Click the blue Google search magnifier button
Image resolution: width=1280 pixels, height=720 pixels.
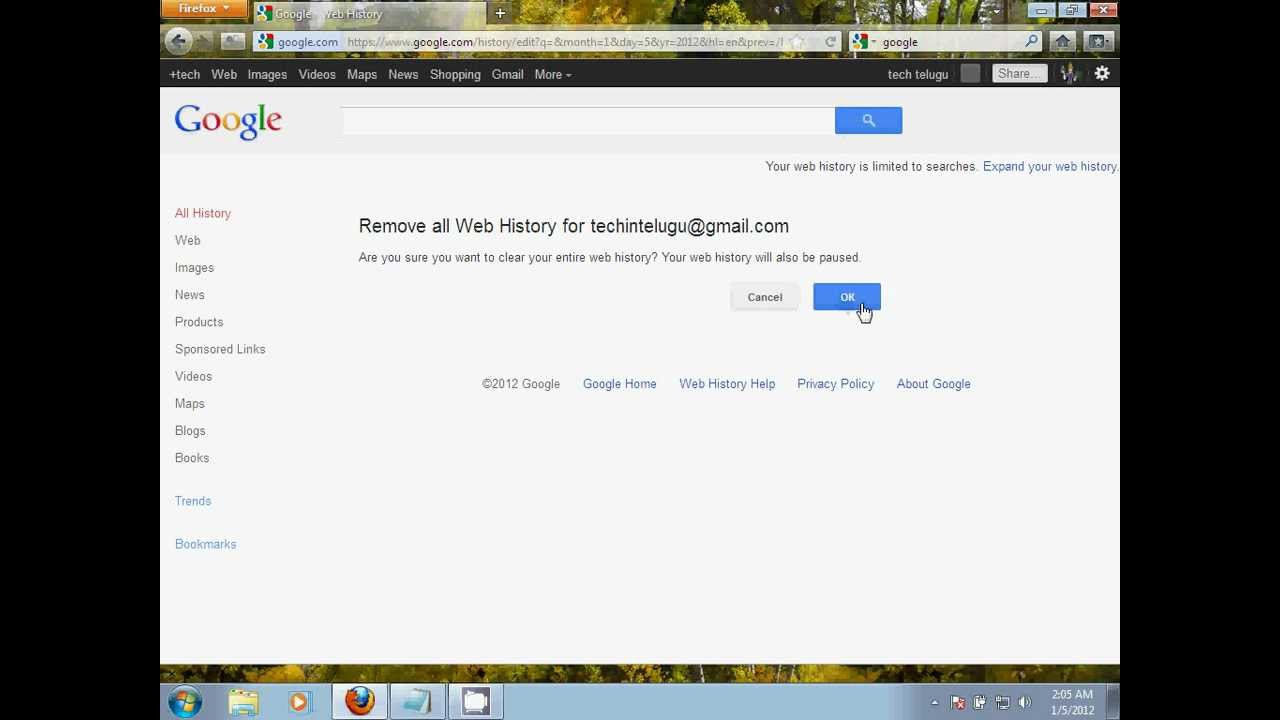point(868,121)
